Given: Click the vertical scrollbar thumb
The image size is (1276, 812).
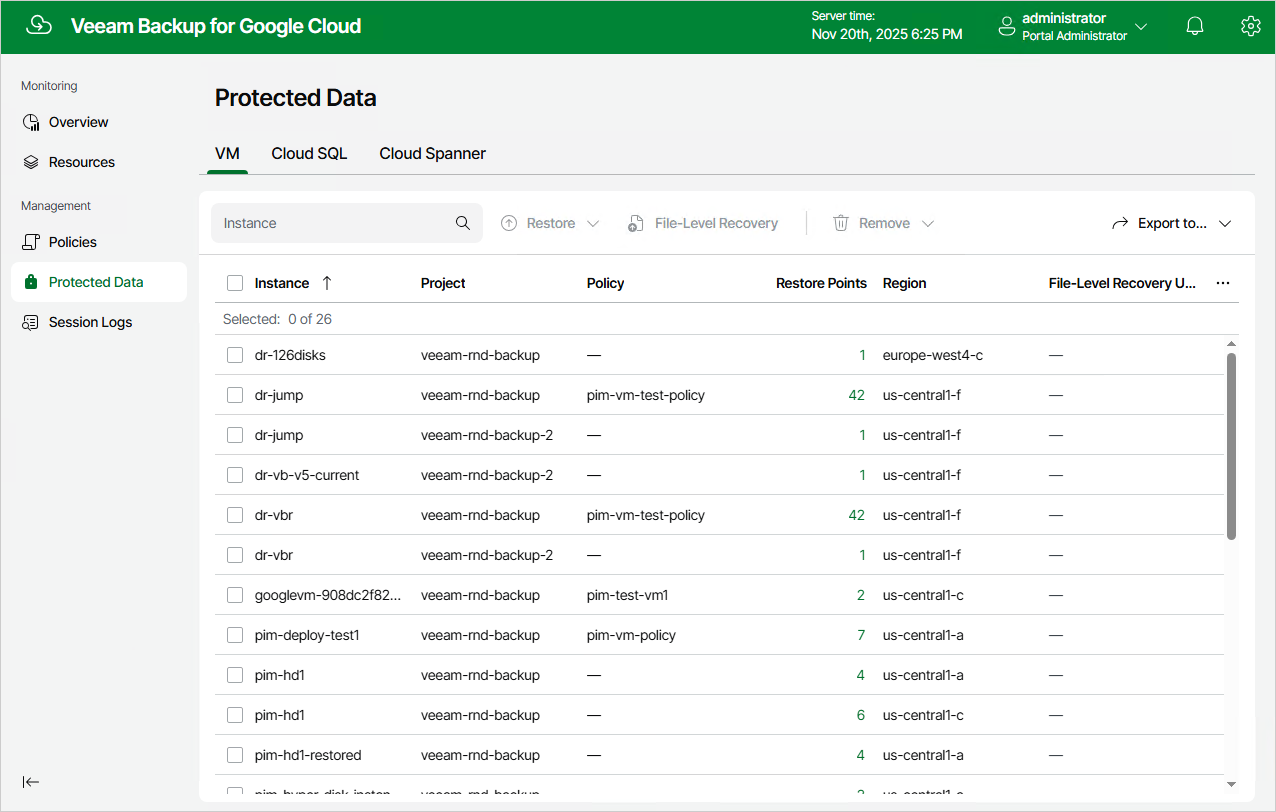Looking at the screenshot, I should click(x=1231, y=446).
